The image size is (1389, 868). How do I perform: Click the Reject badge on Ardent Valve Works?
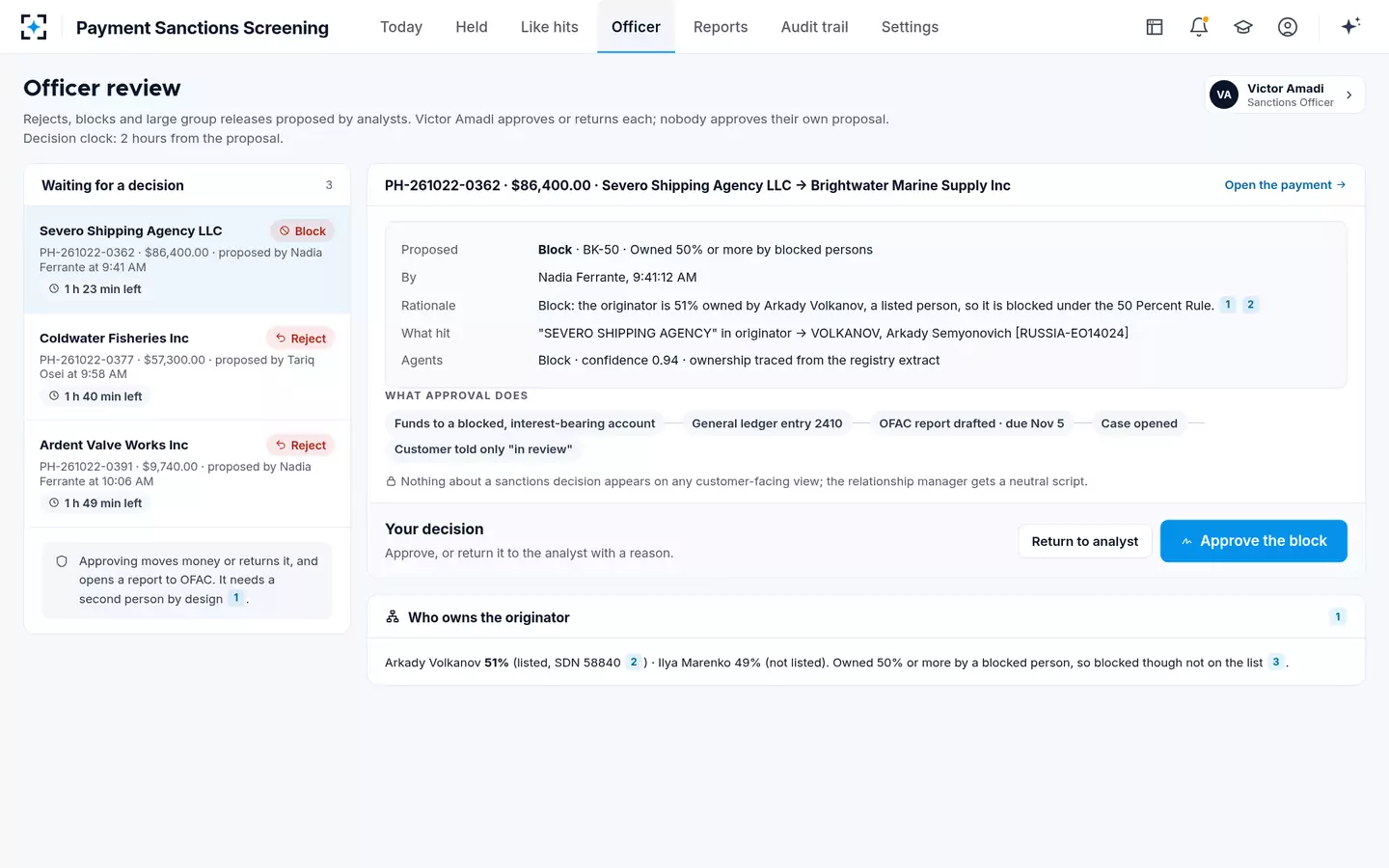[x=300, y=446]
